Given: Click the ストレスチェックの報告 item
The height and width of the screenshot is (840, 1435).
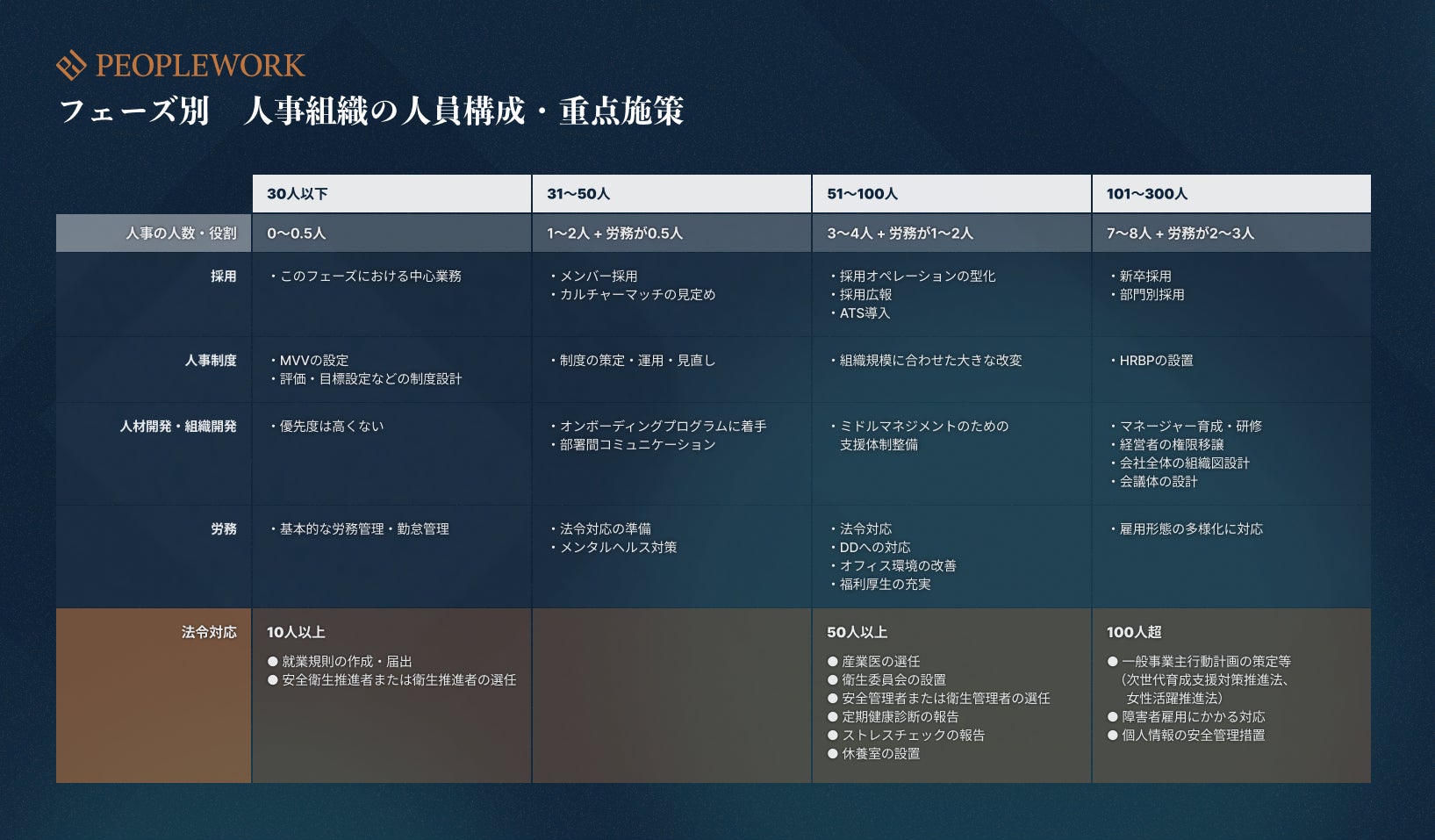Looking at the screenshot, I should click(x=906, y=736).
